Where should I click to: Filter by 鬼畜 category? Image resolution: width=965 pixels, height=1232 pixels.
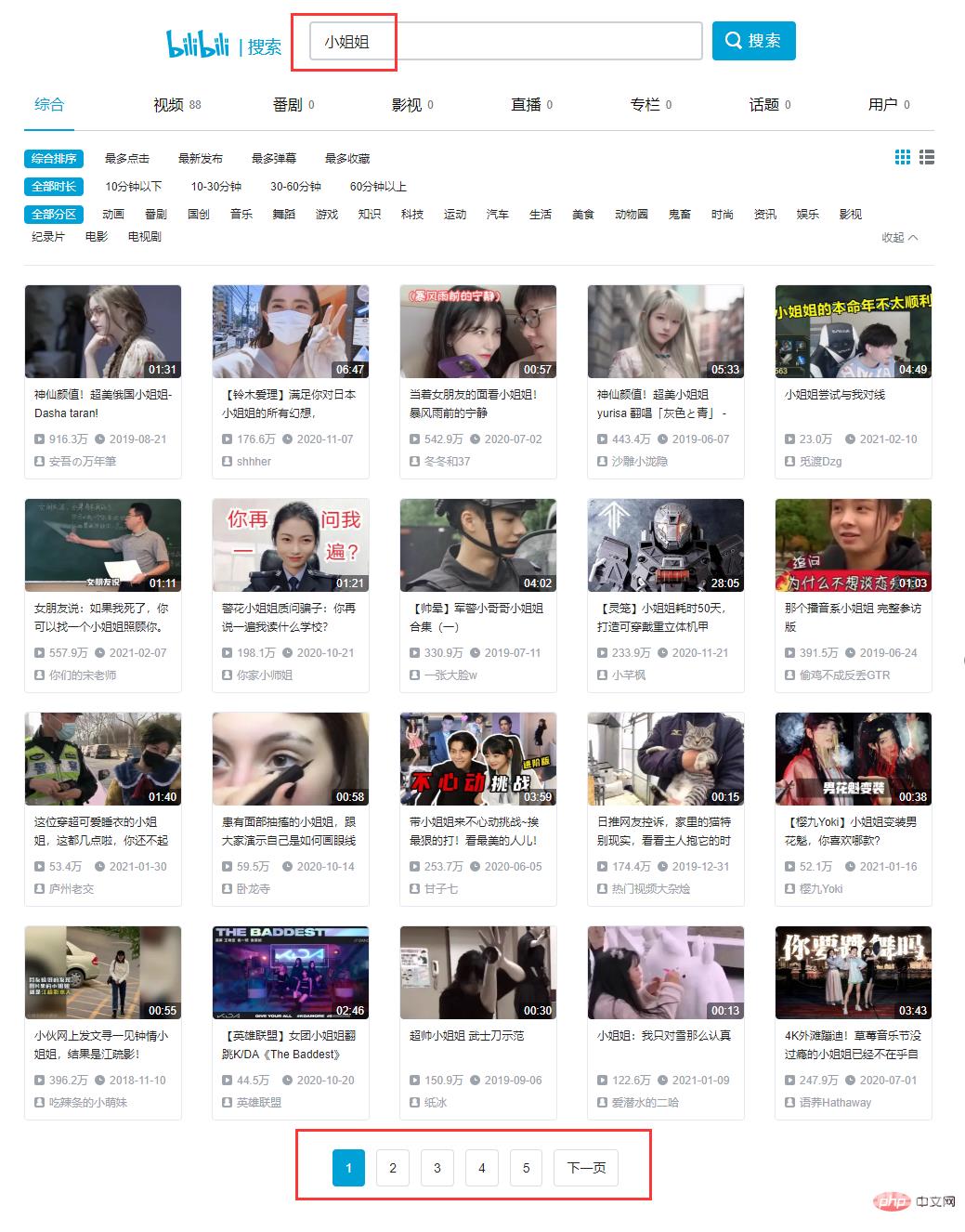click(680, 215)
